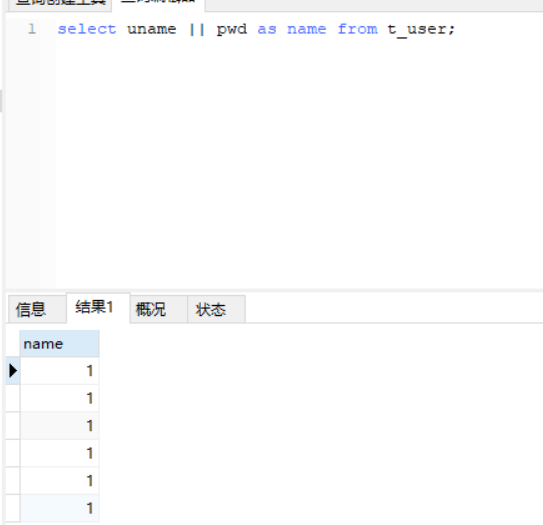The height and width of the screenshot is (525, 543).
Task: Click the 'from' keyword in the query
Action: [x=358, y=29]
